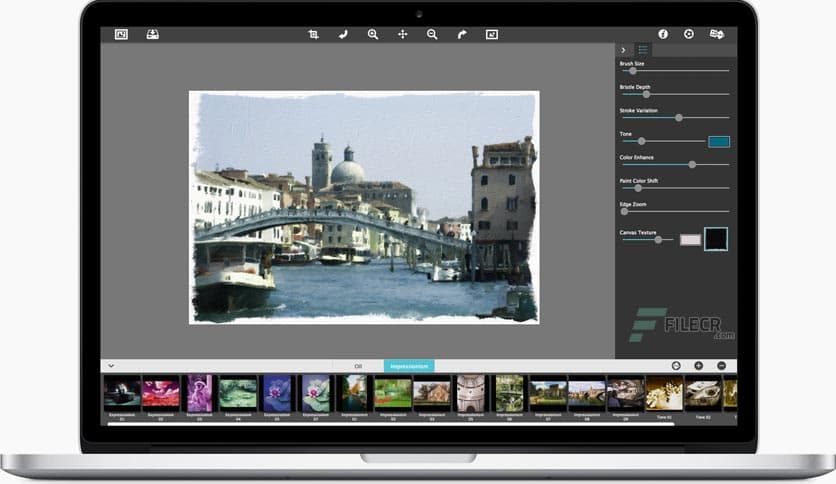The width and height of the screenshot is (836, 484).
Task: Click the add preset plus icon
Action: pyautogui.click(x=698, y=366)
